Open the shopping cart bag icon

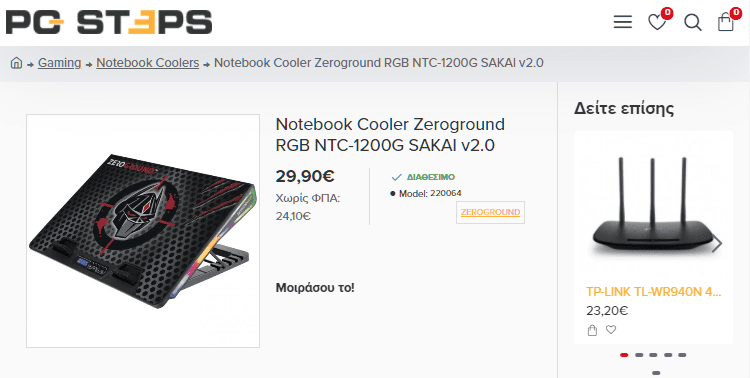click(726, 22)
